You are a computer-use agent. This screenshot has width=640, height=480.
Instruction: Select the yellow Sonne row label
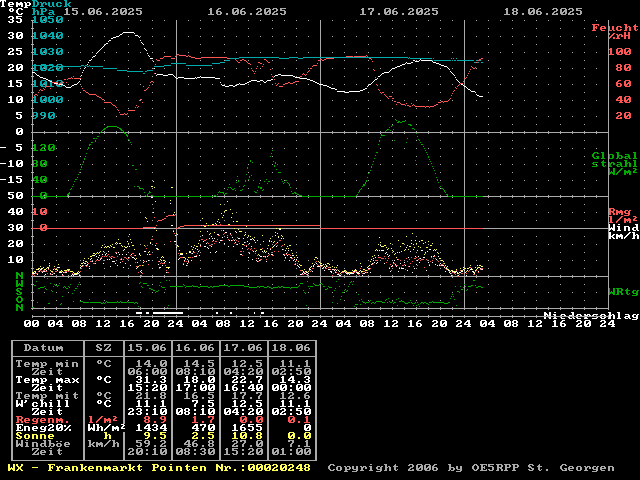click(36, 436)
